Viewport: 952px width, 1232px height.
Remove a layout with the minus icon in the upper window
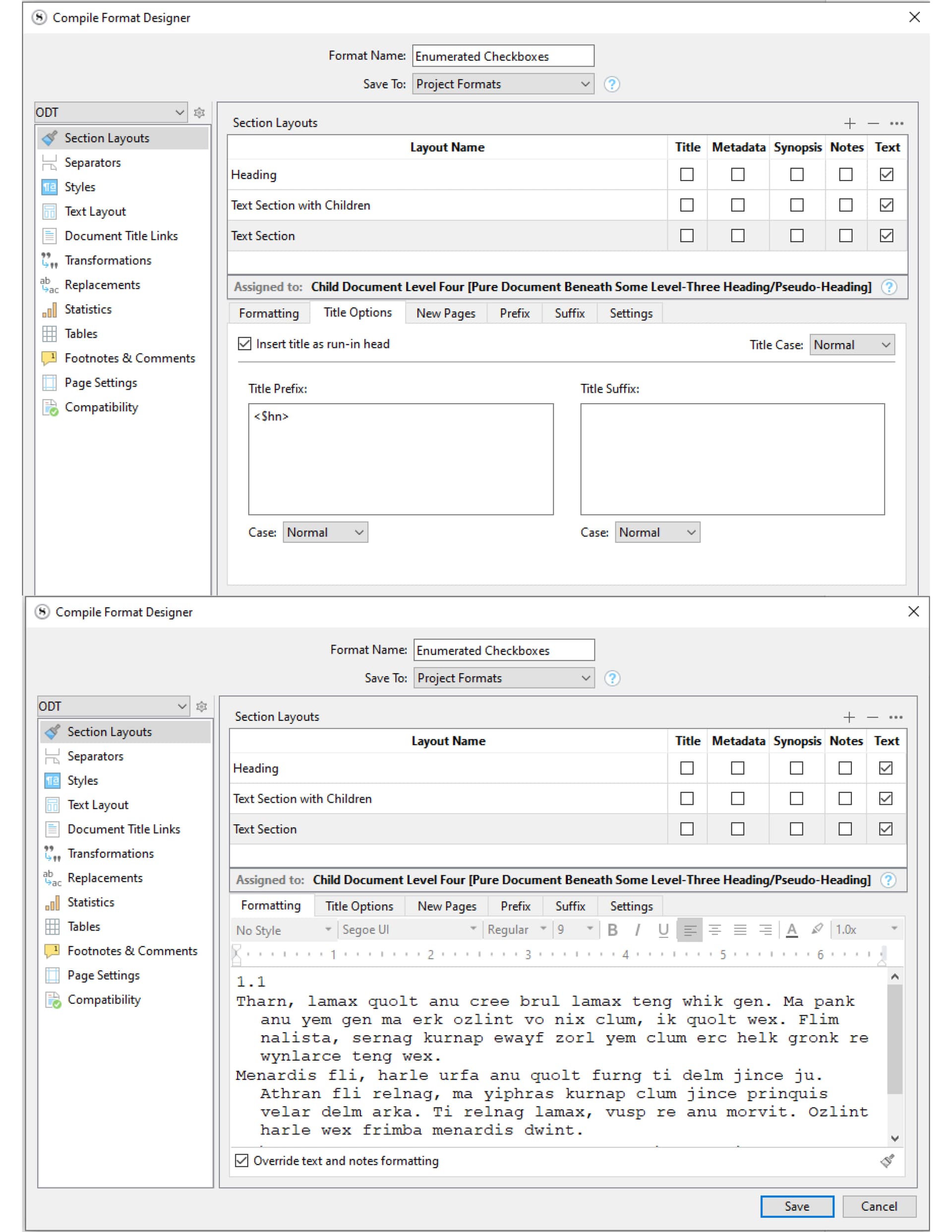[874, 123]
